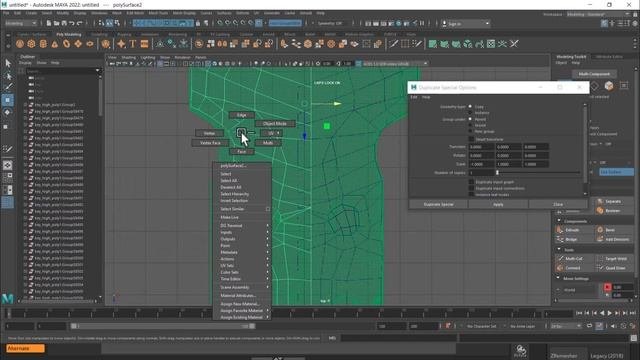Click the Multi-Cut knife shelf icon

(x=393, y=44)
